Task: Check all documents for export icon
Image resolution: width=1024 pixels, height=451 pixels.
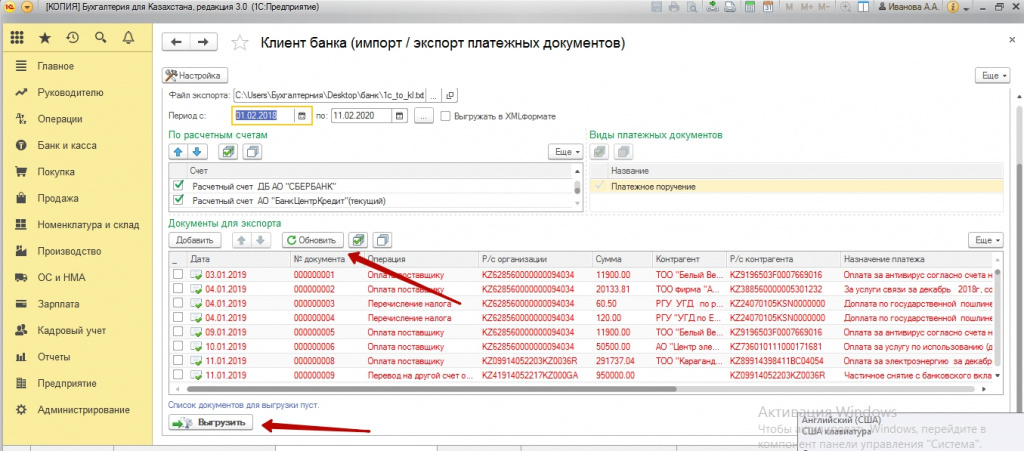Action: (359, 240)
